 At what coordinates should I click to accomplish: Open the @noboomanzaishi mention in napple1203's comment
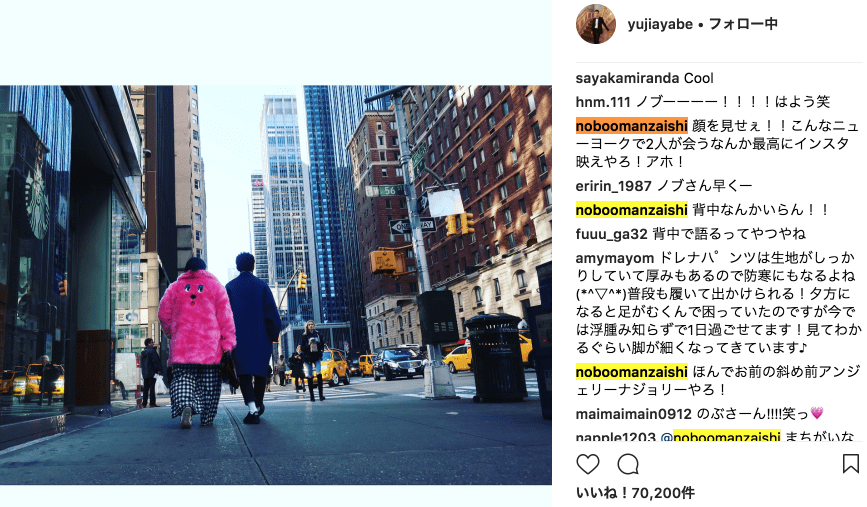720,436
